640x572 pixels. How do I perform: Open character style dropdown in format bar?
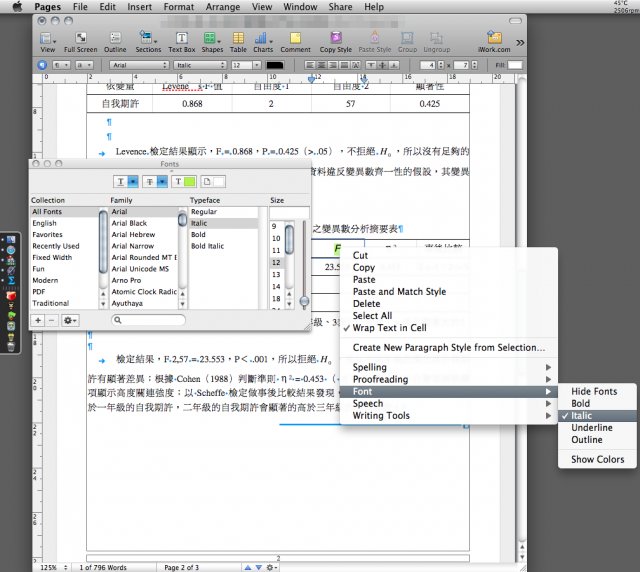84,65
